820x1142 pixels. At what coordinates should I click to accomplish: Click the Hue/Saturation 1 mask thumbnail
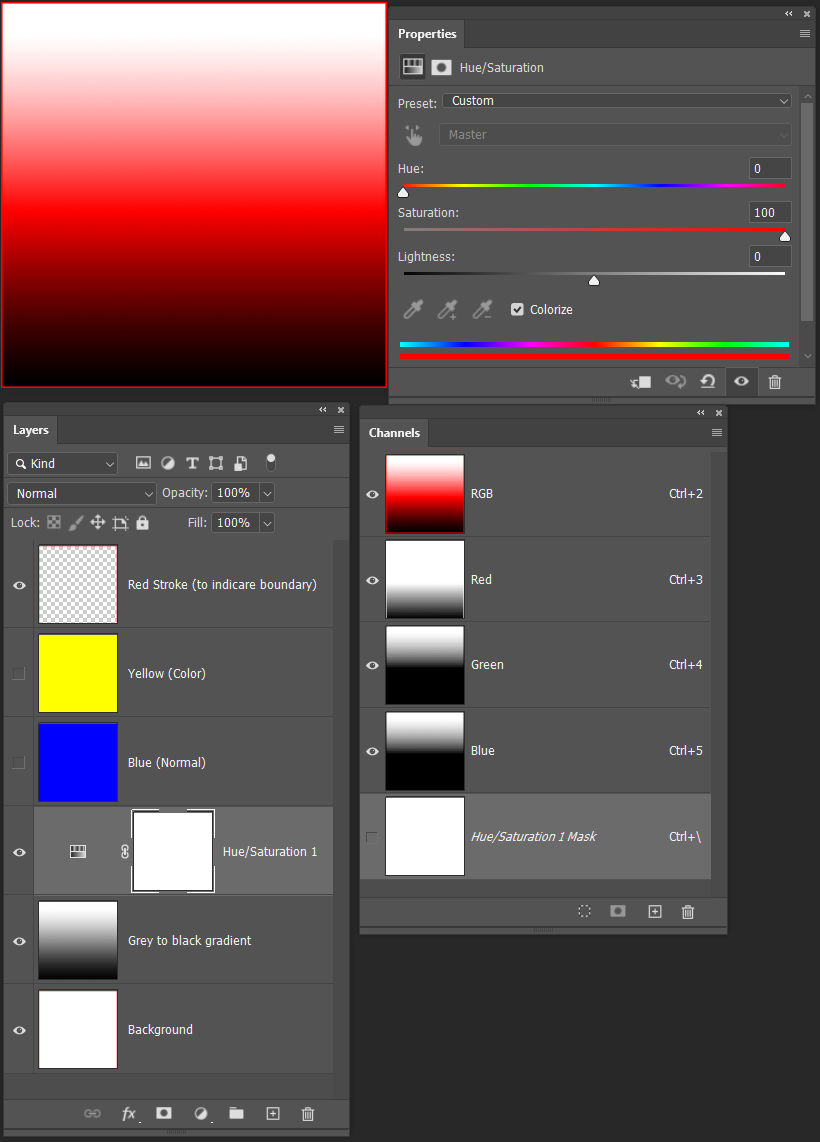click(x=172, y=851)
